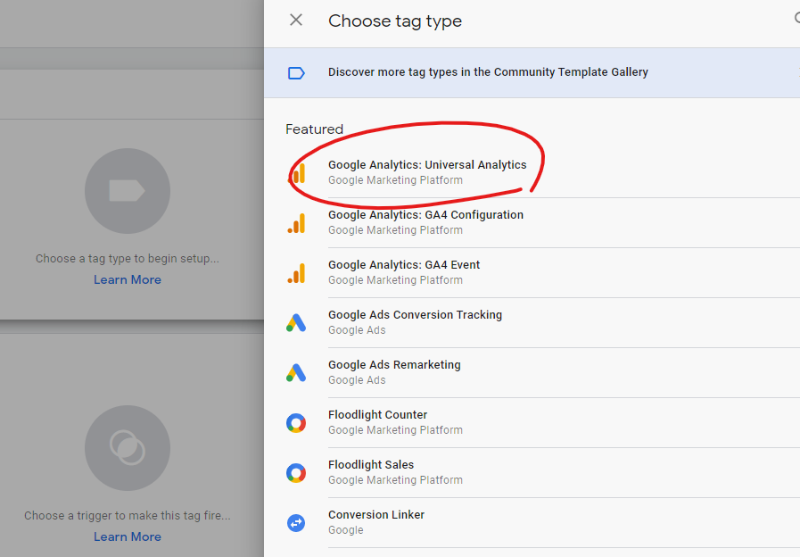
Task: Click the Choose tag type panel title
Action: click(x=395, y=21)
